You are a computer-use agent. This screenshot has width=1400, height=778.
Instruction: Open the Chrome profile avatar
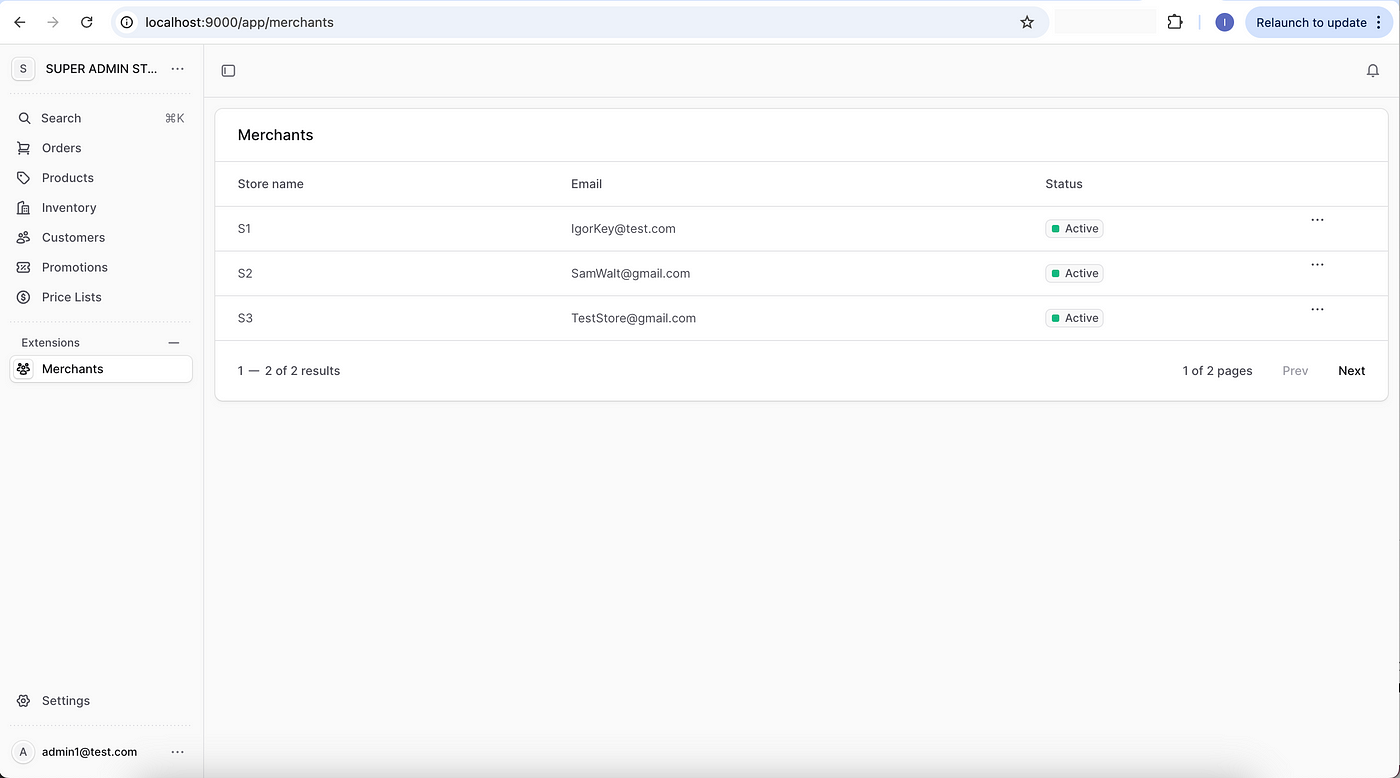click(1224, 22)
